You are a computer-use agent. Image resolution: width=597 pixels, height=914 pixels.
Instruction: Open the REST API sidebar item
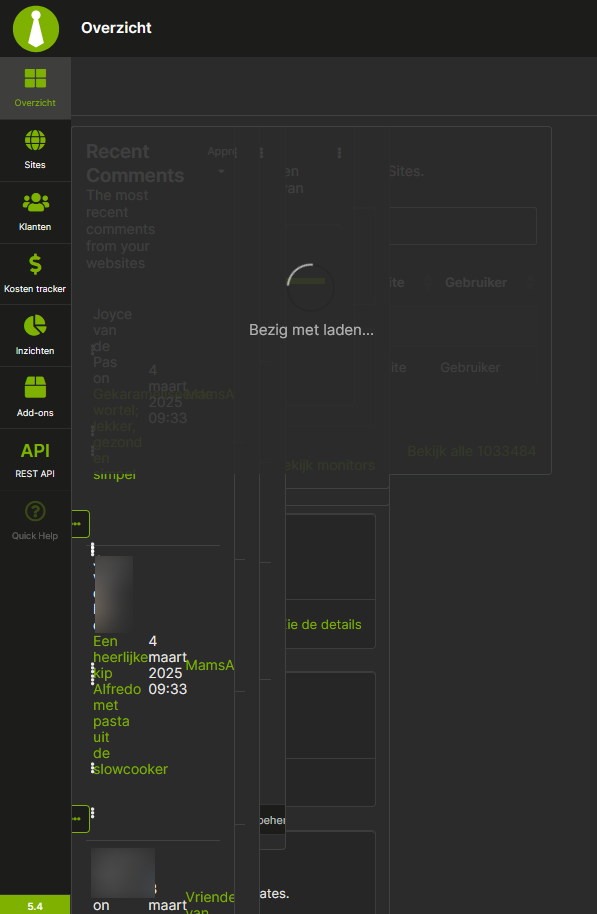35,460
